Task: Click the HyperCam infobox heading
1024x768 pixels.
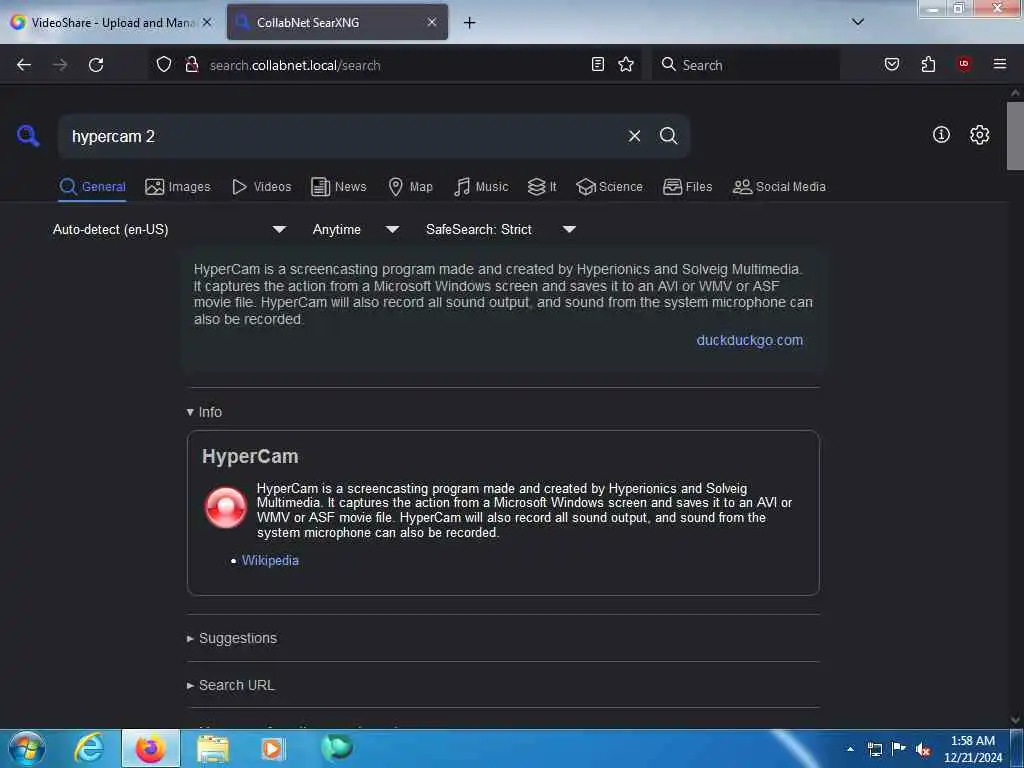Action: click(x=250, y=456)
